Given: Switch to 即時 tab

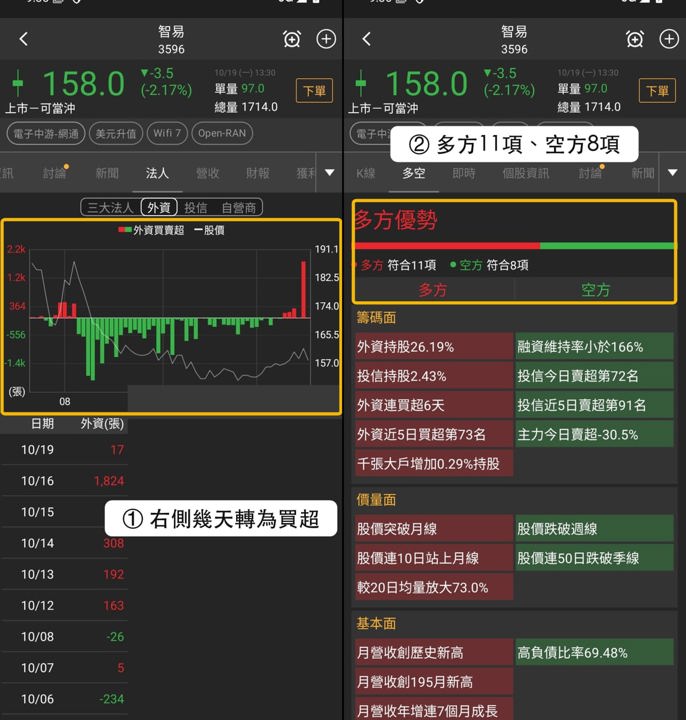Looking at the screenshot, I should click(x=464, y=173).
